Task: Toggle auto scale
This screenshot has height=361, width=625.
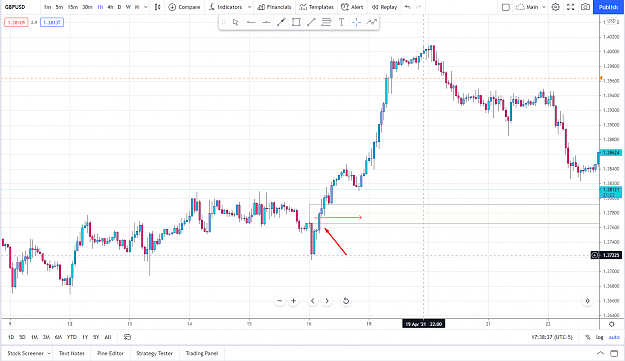Action: [x=614, y=337]
